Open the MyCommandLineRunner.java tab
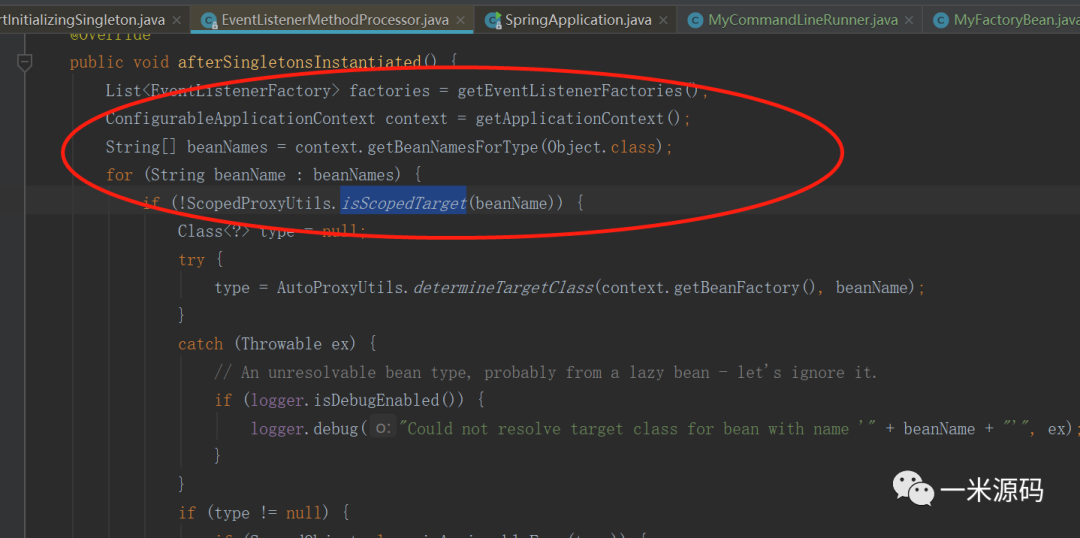Viewport: 1080px width, 538px height. [x=802, y=20]
